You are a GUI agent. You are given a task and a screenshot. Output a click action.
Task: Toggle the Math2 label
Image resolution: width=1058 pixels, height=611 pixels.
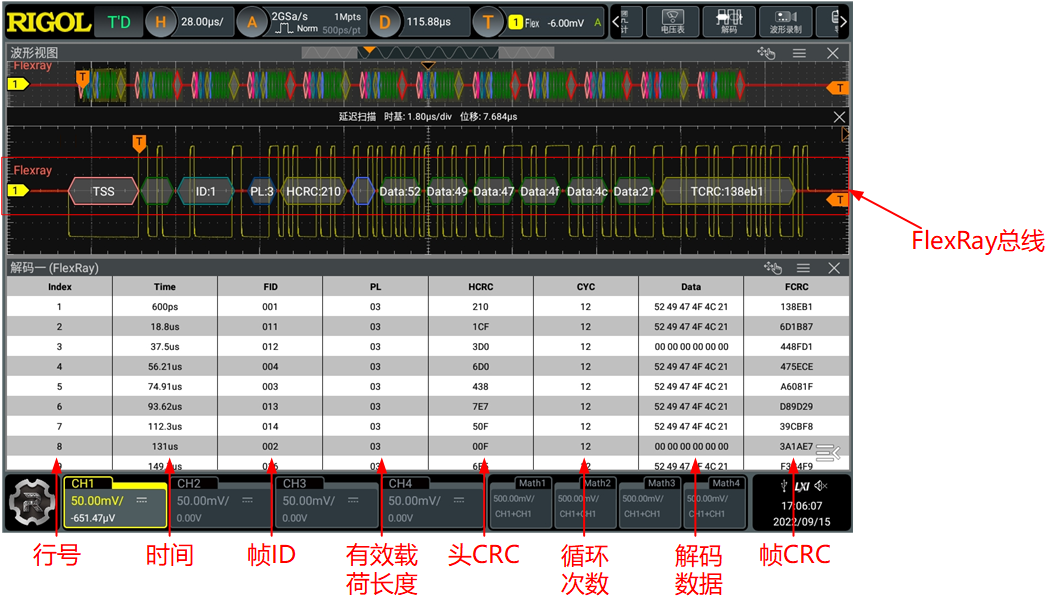(596, 483)
